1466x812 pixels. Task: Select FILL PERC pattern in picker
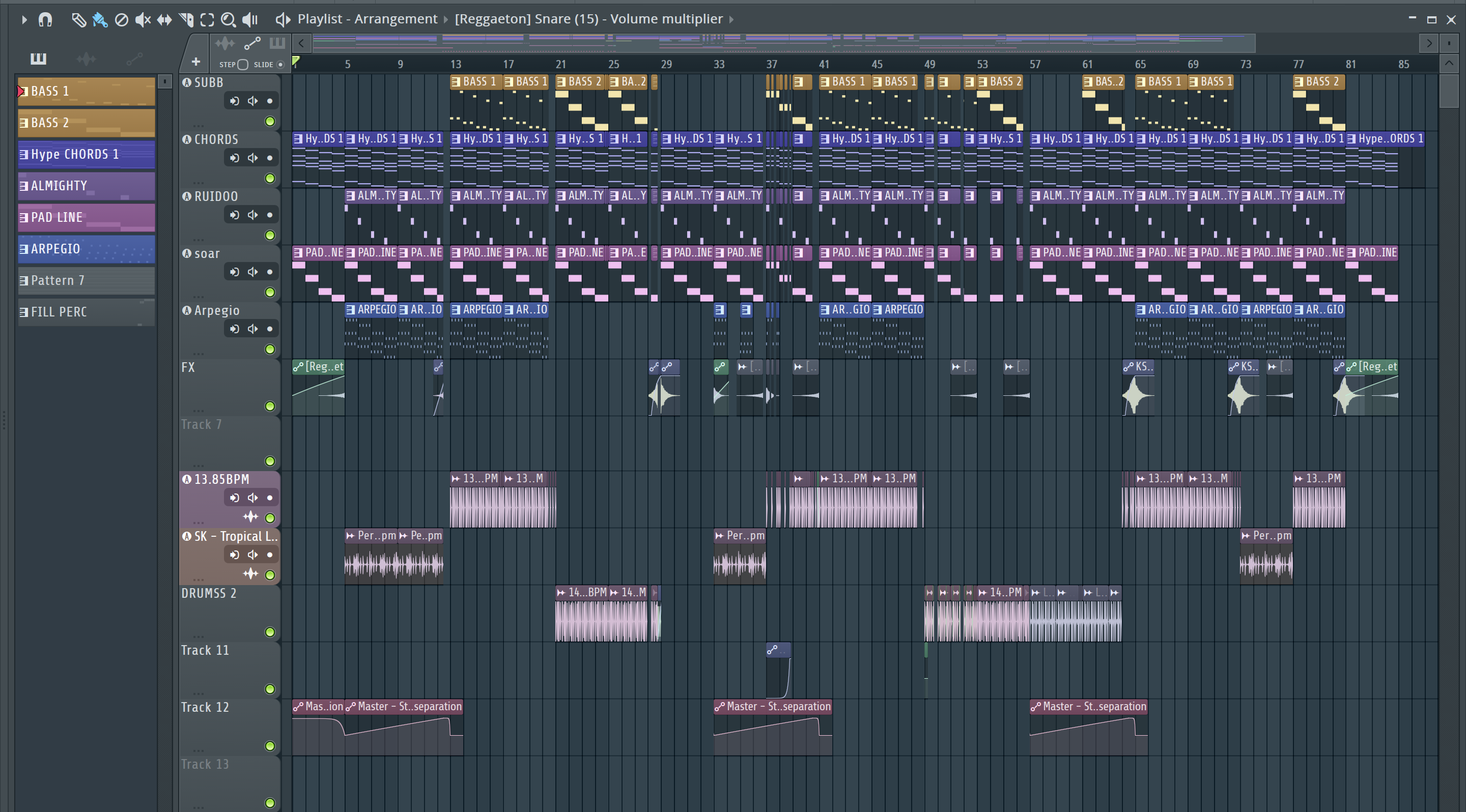click(x=87, y=312)
